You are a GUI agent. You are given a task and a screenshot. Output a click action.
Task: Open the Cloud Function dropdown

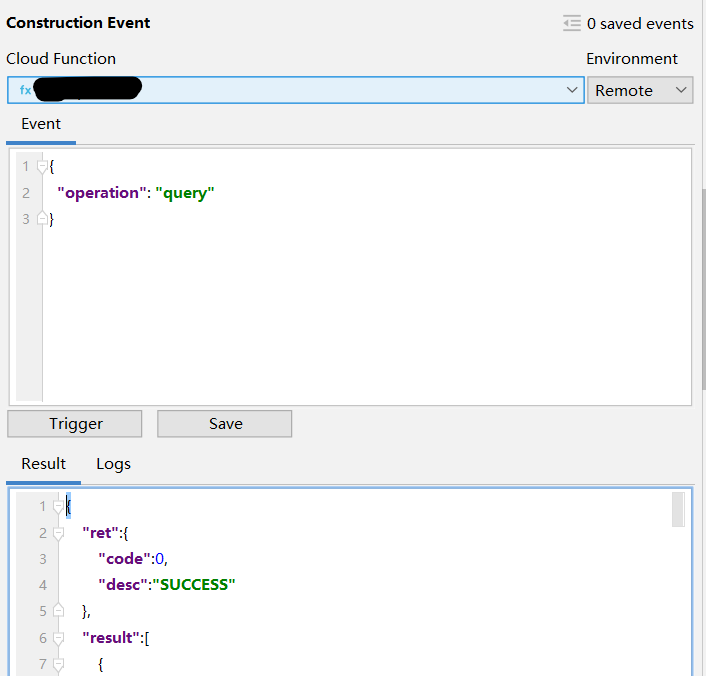(295, 90)
